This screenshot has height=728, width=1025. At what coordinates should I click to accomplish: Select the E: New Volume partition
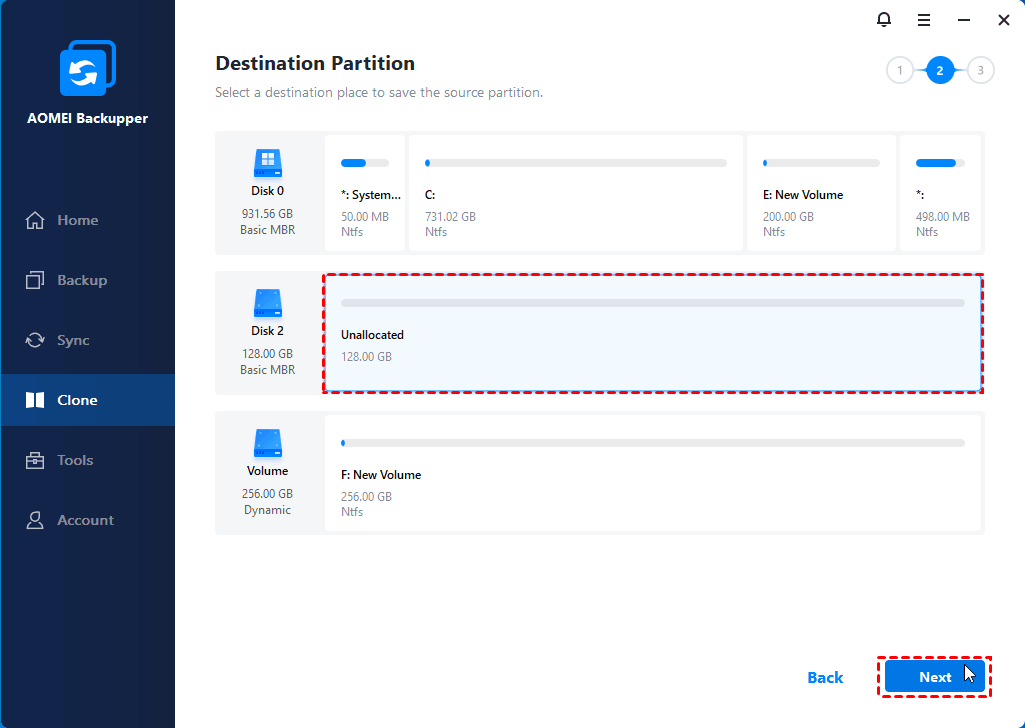821,193
